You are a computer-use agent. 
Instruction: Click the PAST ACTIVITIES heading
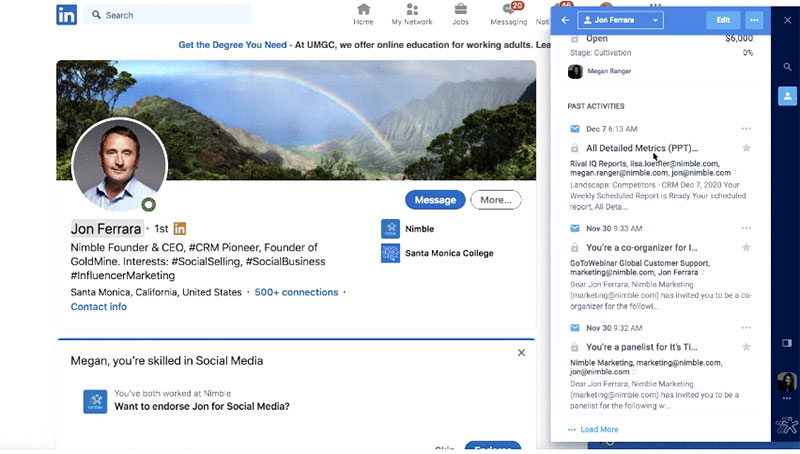[x=596, y=106]
